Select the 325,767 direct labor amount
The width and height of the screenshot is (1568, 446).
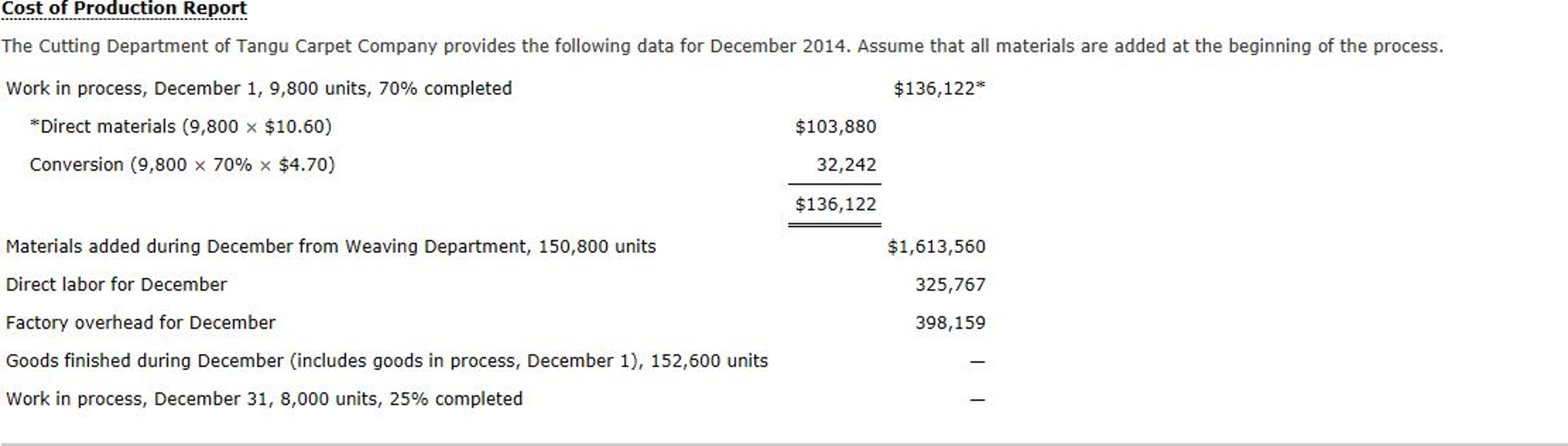tap(950, 285)
